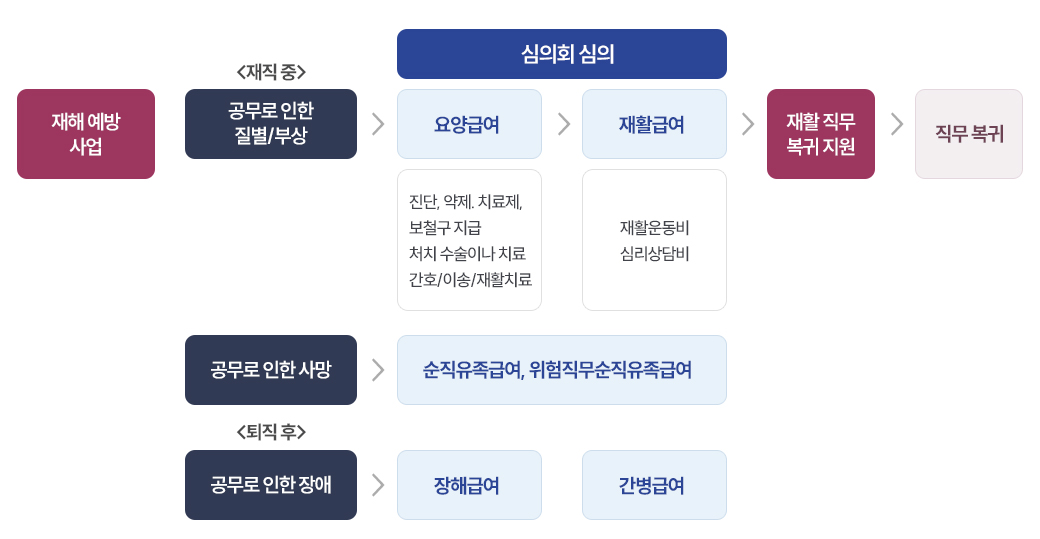Viewport: 1040px width, 539px height.
Task: Open the 공무로 인한 사망 box
Action: point(271,370)
